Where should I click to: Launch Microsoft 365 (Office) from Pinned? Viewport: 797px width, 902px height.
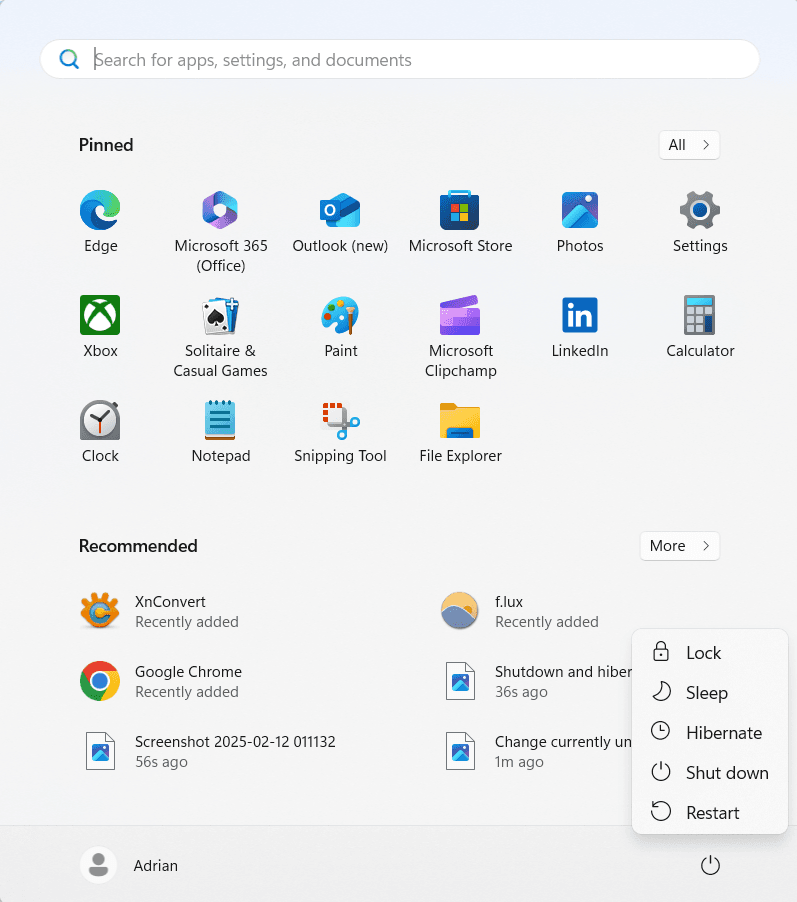pyautogui.click(x=220, y=231)
